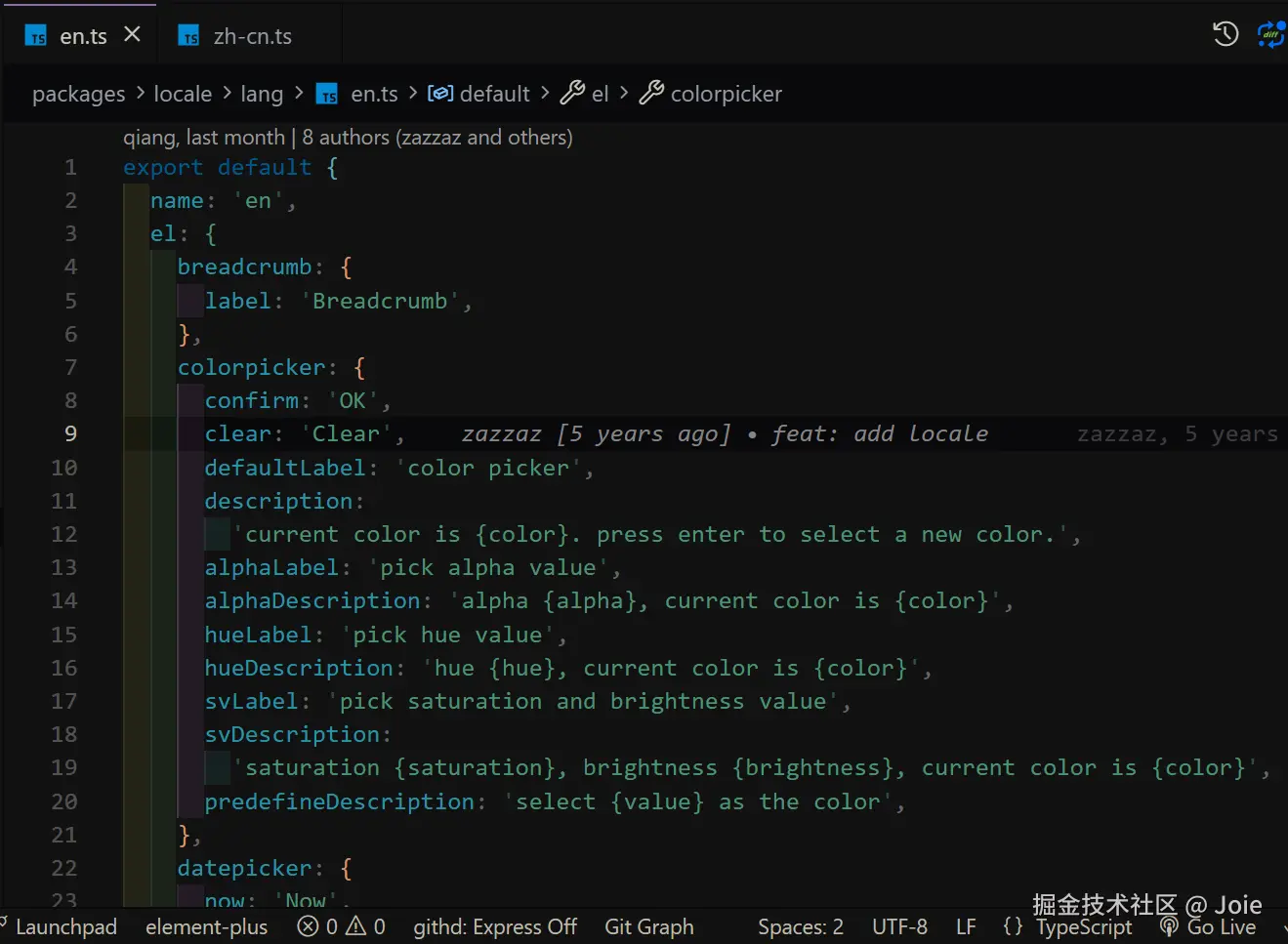This screenshot has width=1288, height=944.
Task: Place cursor on 'confirm' key
Action: (252, 400)
